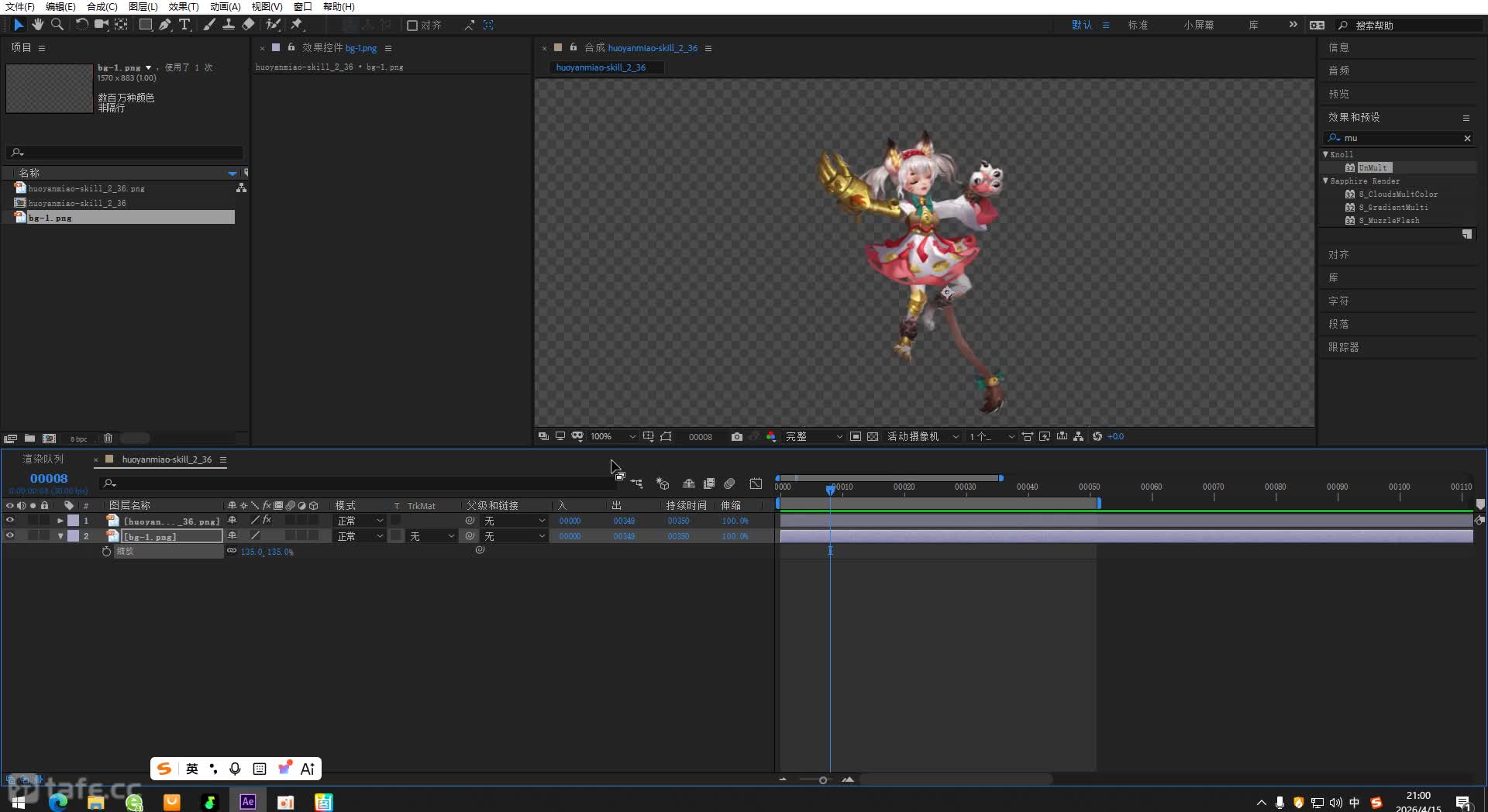Toggle the 对齐 snapping checkbox in toolbar
The width and height of the screenshot is (1488, 812).
[412, 26]
